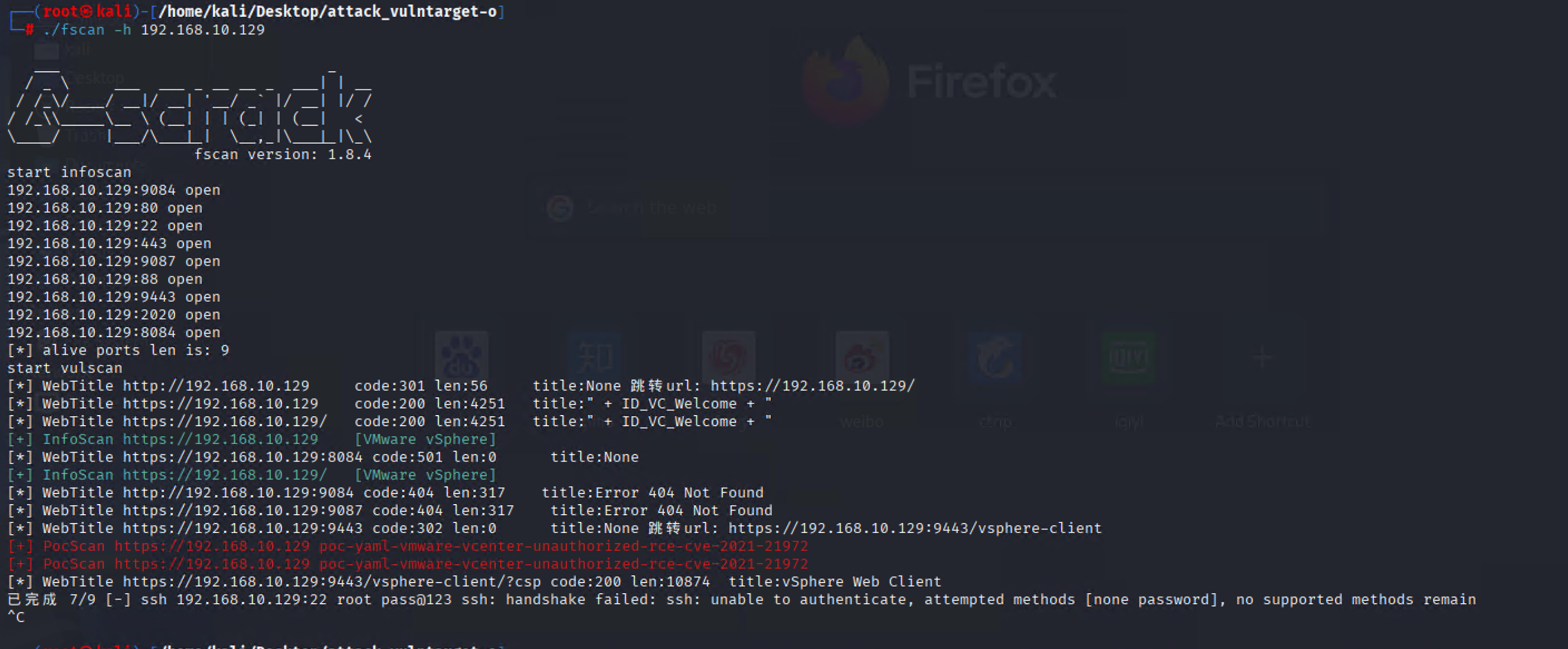
Task: Click the 192.168.10.129:443 open line
Action: 110,243
